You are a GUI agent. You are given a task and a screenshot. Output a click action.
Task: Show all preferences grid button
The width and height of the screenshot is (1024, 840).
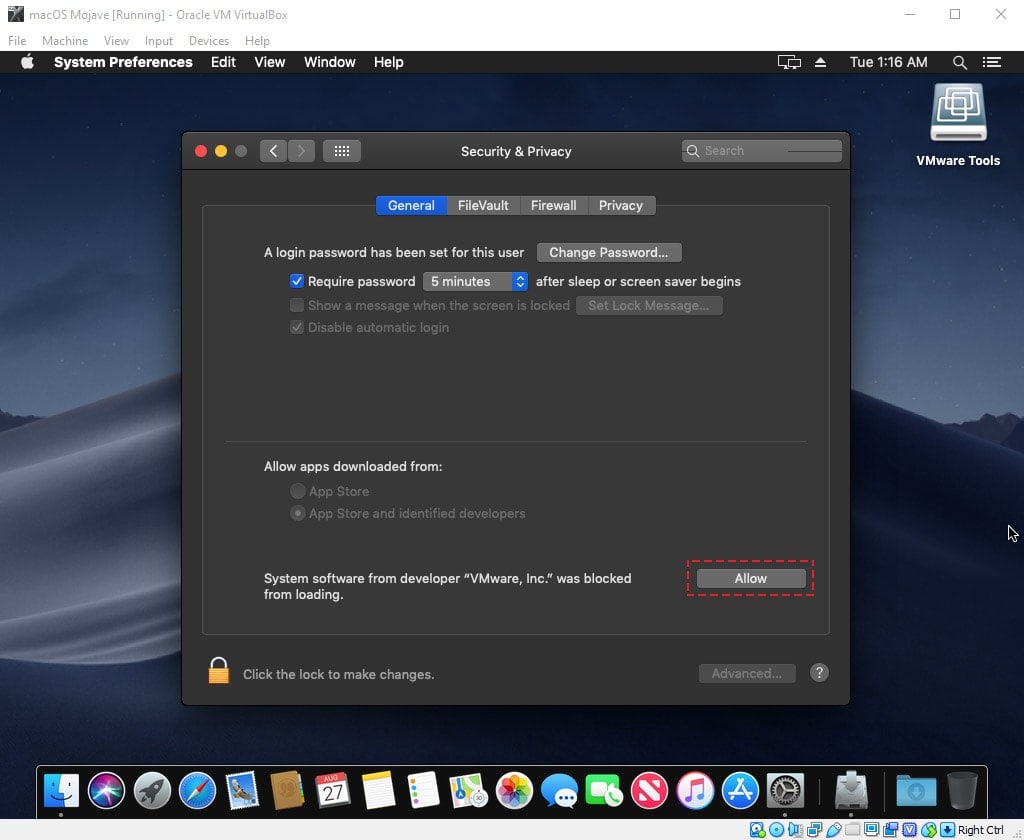pos(342,151)
